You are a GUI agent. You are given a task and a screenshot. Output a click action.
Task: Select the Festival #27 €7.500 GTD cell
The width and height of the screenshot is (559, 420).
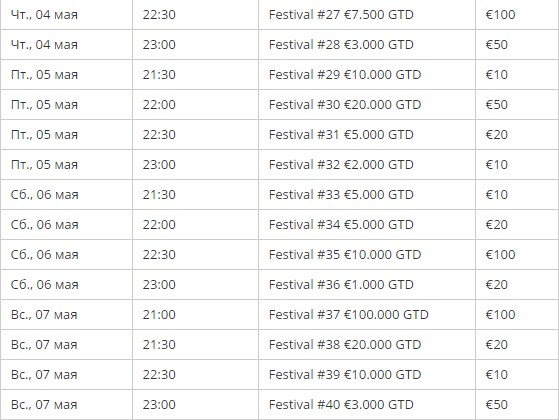coord(341,15)
